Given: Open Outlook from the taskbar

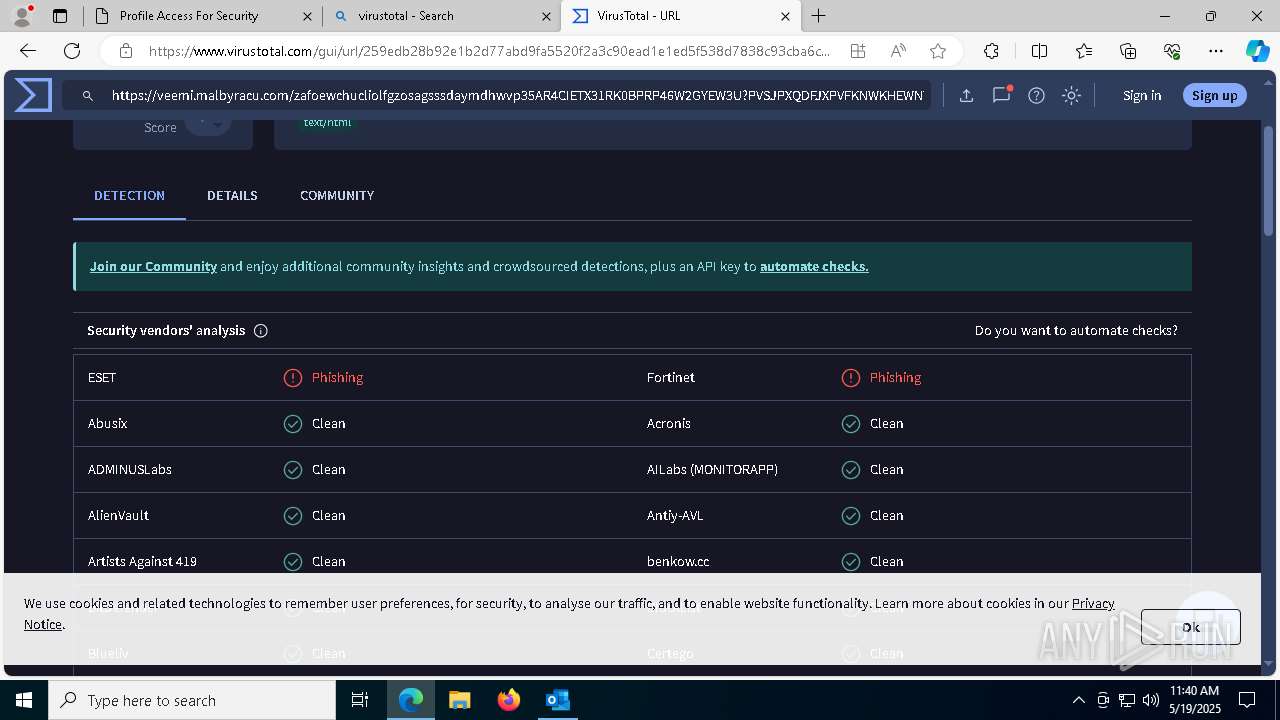Looking at the screenshot, I should click(x=557, y=700).
